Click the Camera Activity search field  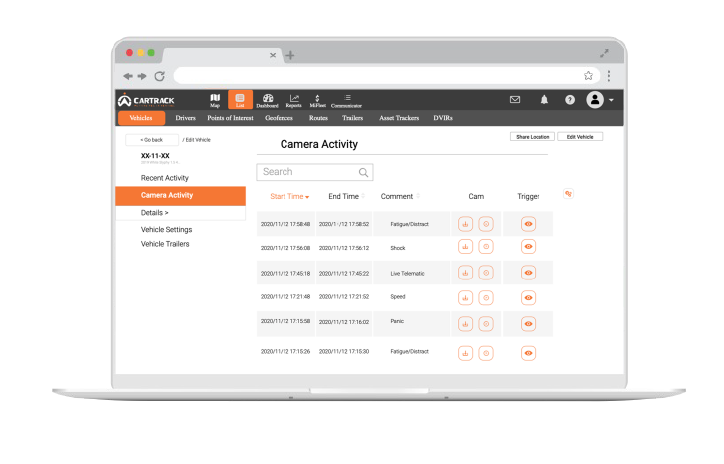(315, 172)
